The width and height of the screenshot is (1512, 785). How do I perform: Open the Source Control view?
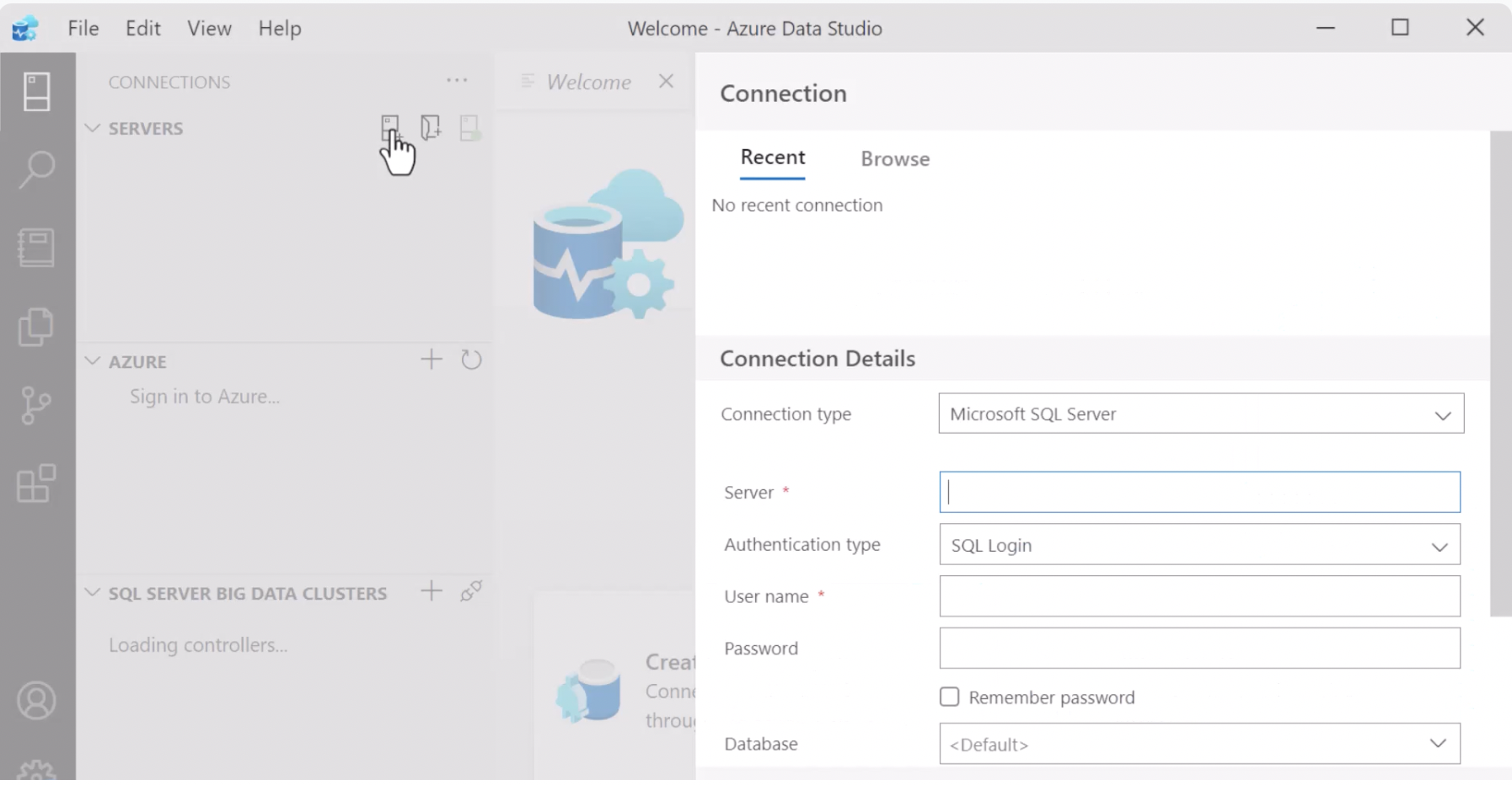(x=35, y=405)
